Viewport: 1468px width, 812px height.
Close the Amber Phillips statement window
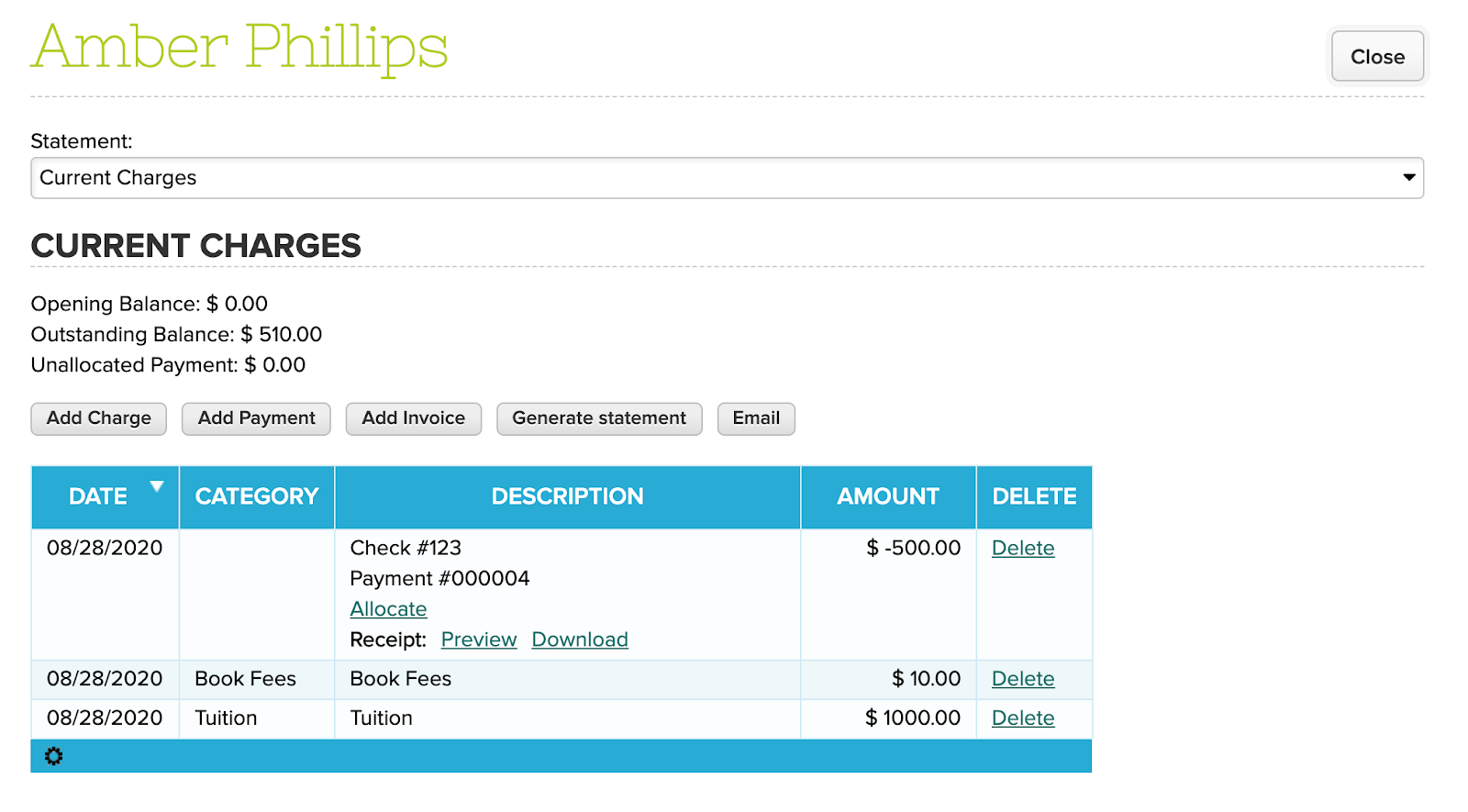click(1377, 57)
